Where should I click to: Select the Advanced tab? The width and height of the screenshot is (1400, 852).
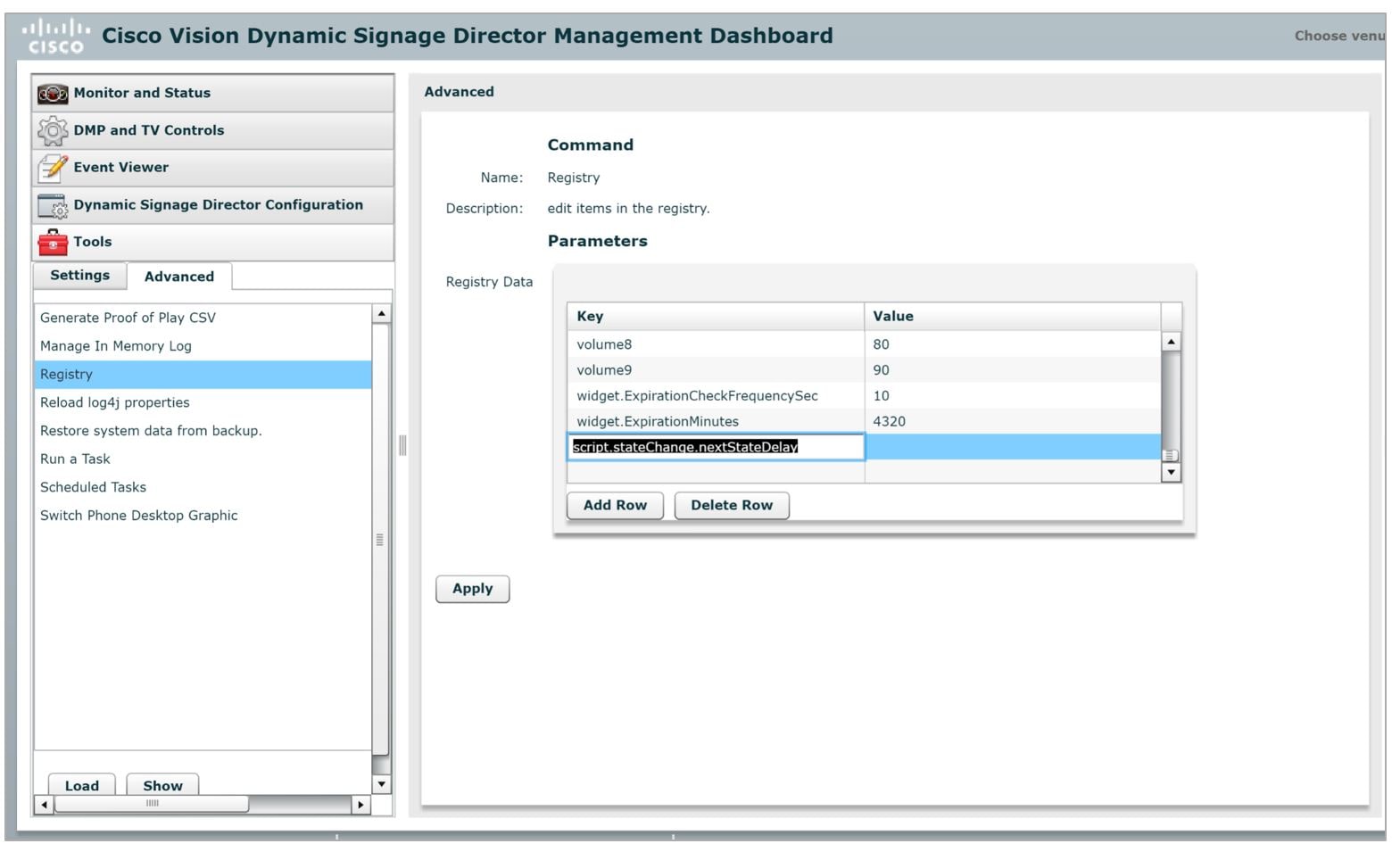point(179,277)
